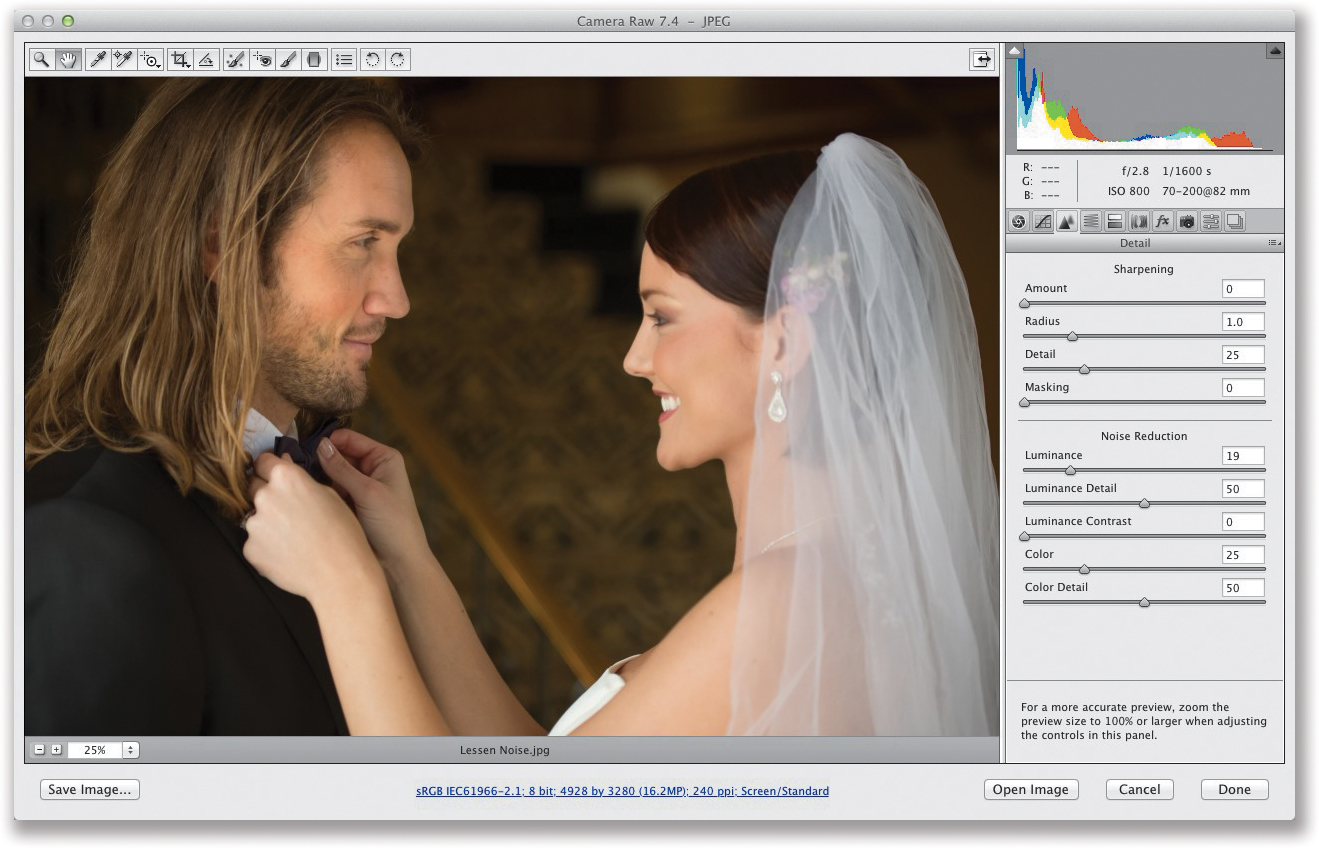Screen dimensions: 1319x848
Task: Rotate image 90° counterclockwise
Action: click(372, 60)
